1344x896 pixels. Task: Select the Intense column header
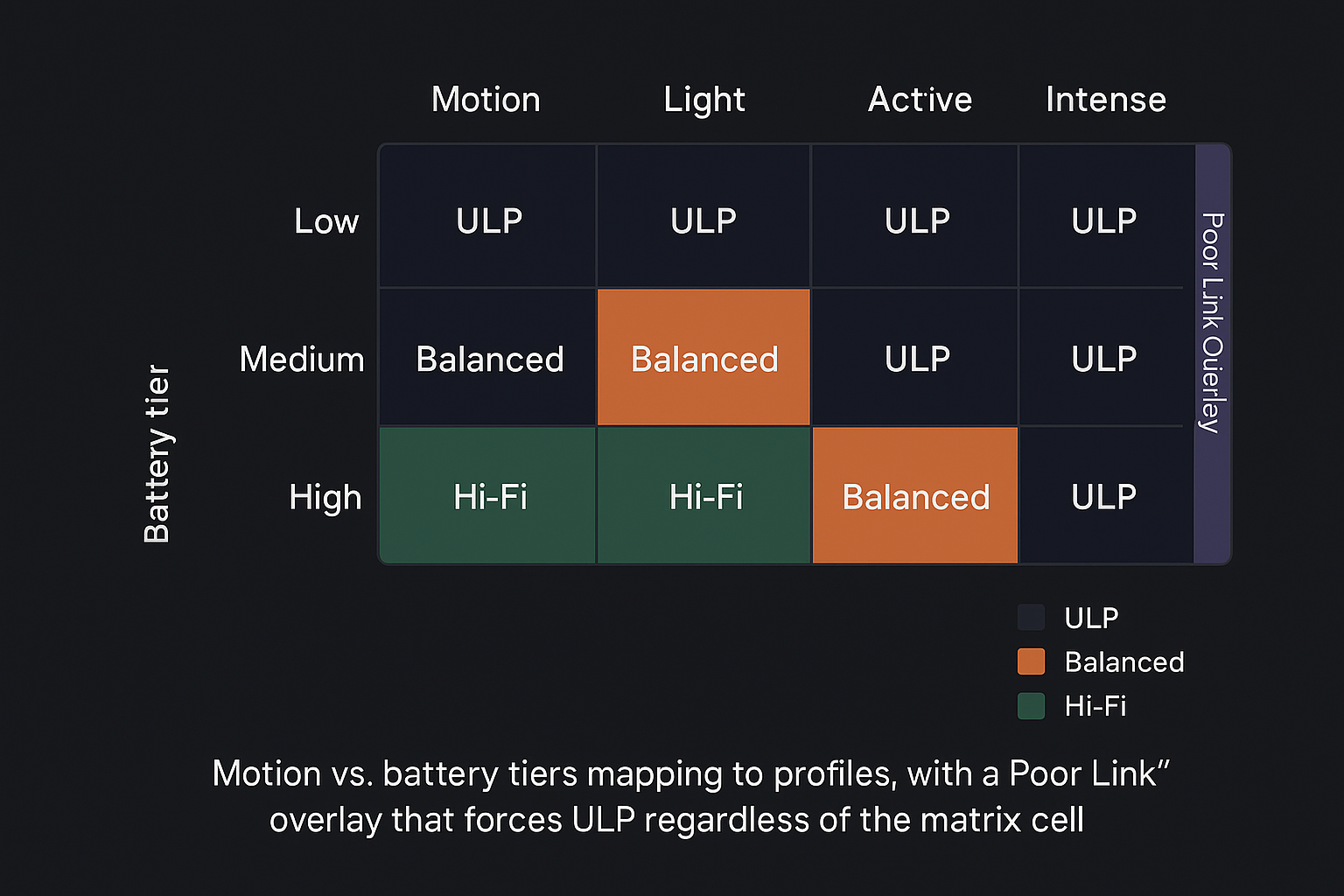1106,100
